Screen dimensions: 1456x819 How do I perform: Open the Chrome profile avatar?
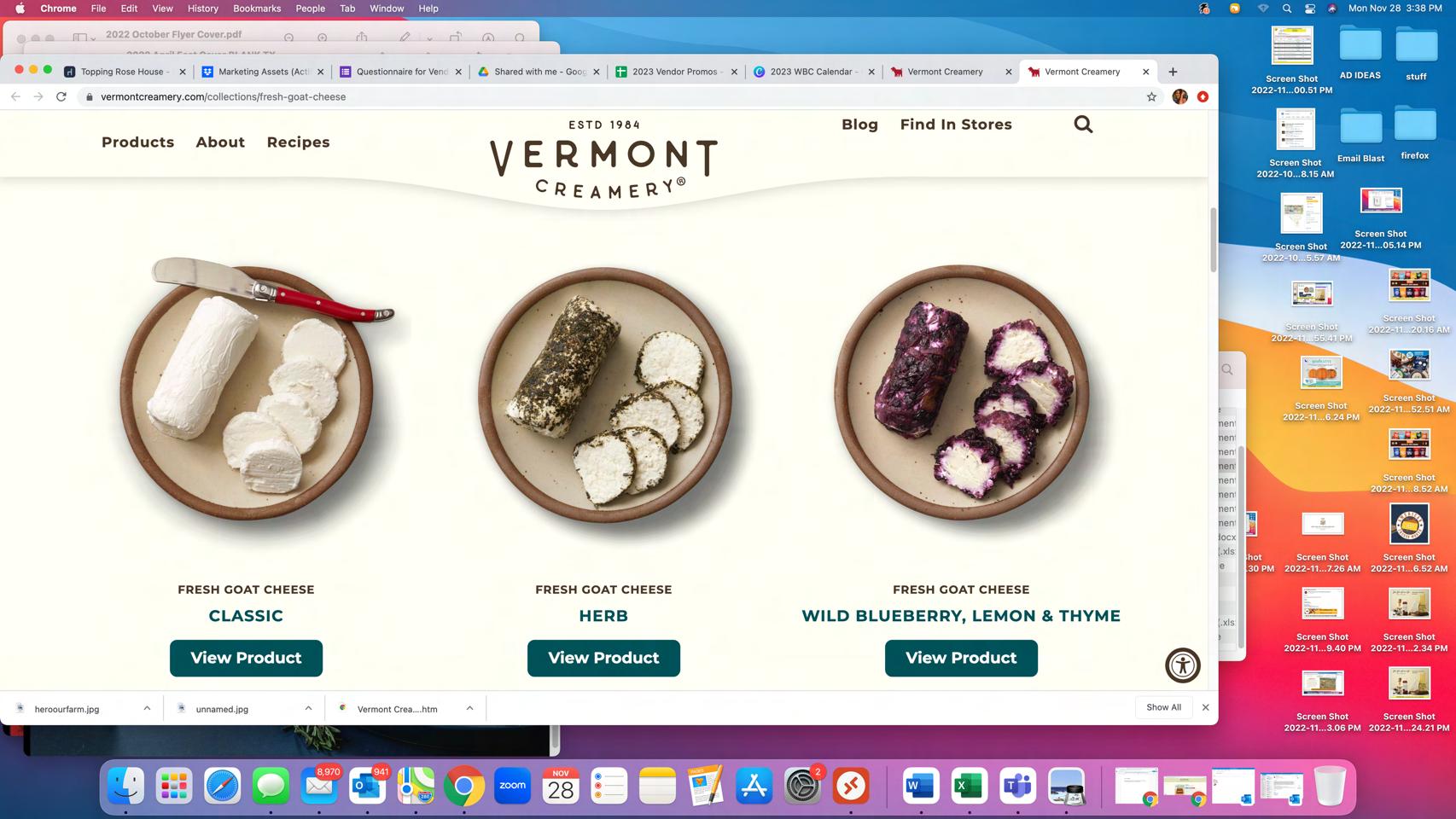[x=1180, y=97]
